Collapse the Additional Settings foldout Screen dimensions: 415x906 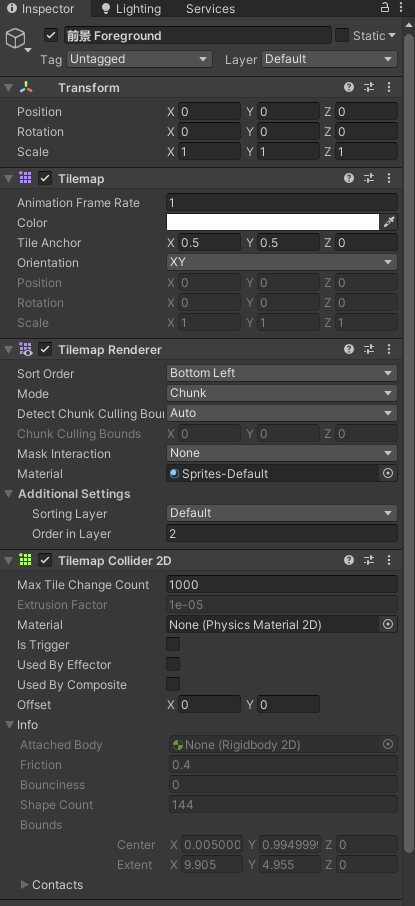9,494
